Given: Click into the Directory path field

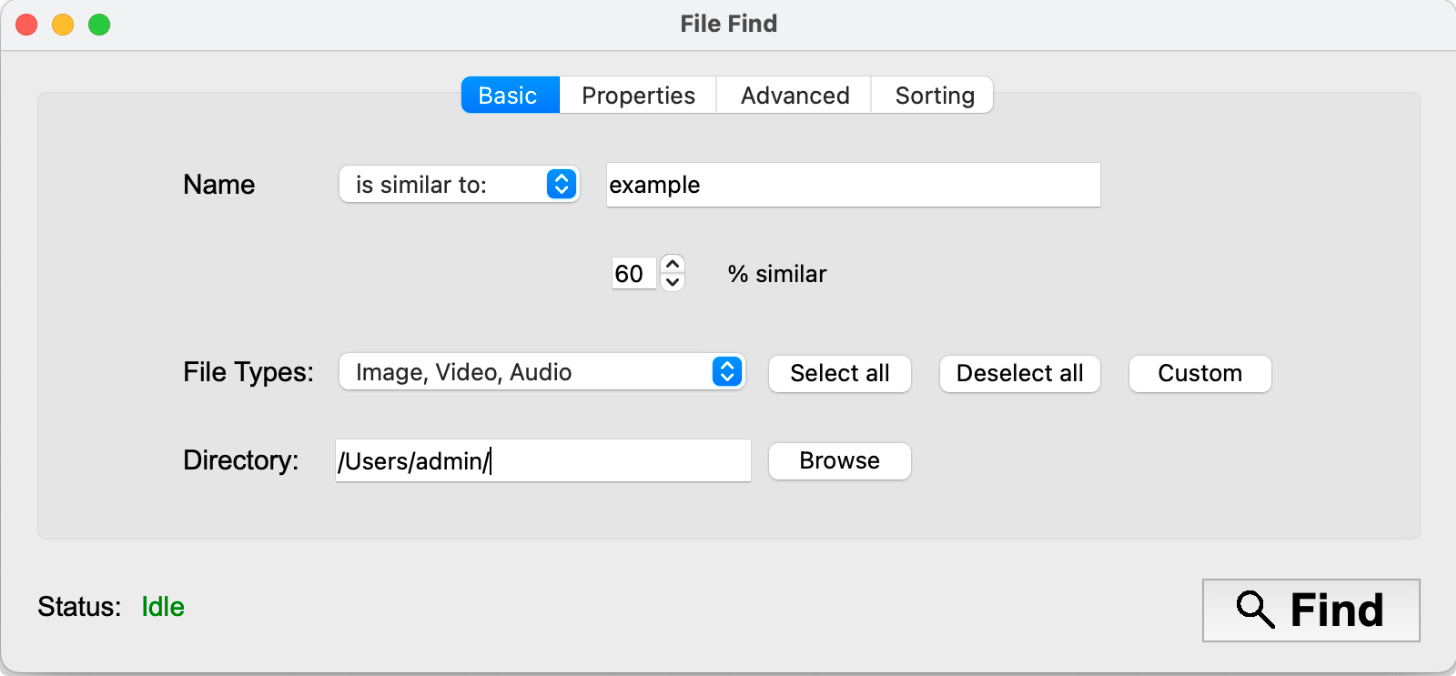Looking at the screenshot, I should click(x=542, y=461).
